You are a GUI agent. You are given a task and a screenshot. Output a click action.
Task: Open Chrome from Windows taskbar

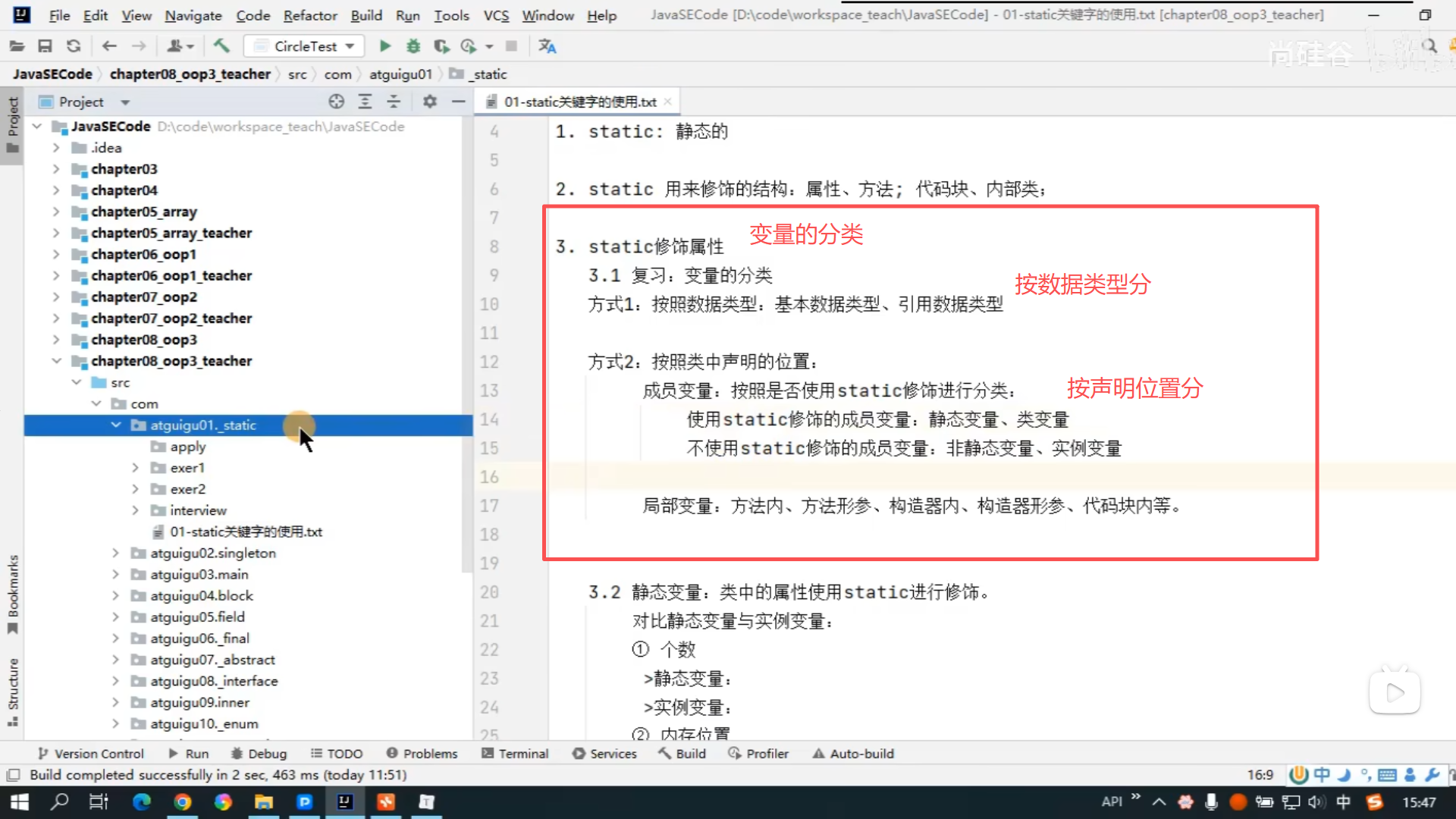(182, 802)
